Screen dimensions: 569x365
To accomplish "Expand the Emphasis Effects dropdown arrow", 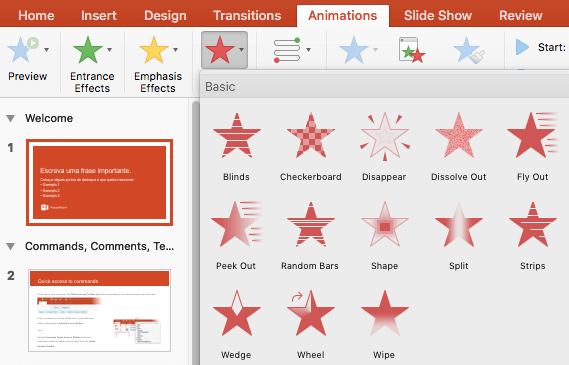I will pos(176,50).
